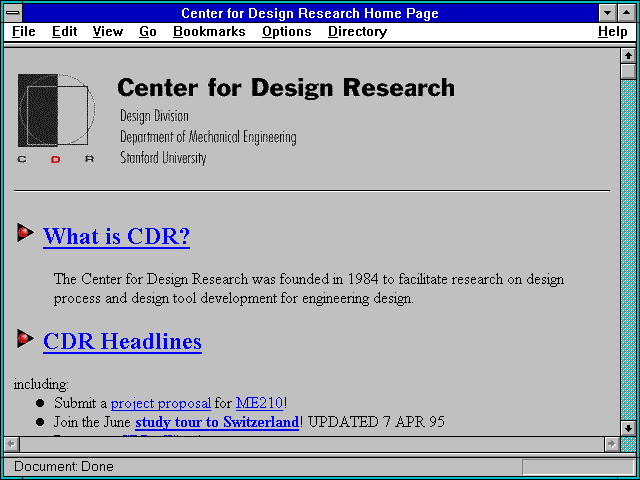Click the CDR logo image
The width and height of the screenshot is (640, 480).
(x=56, y=118)
